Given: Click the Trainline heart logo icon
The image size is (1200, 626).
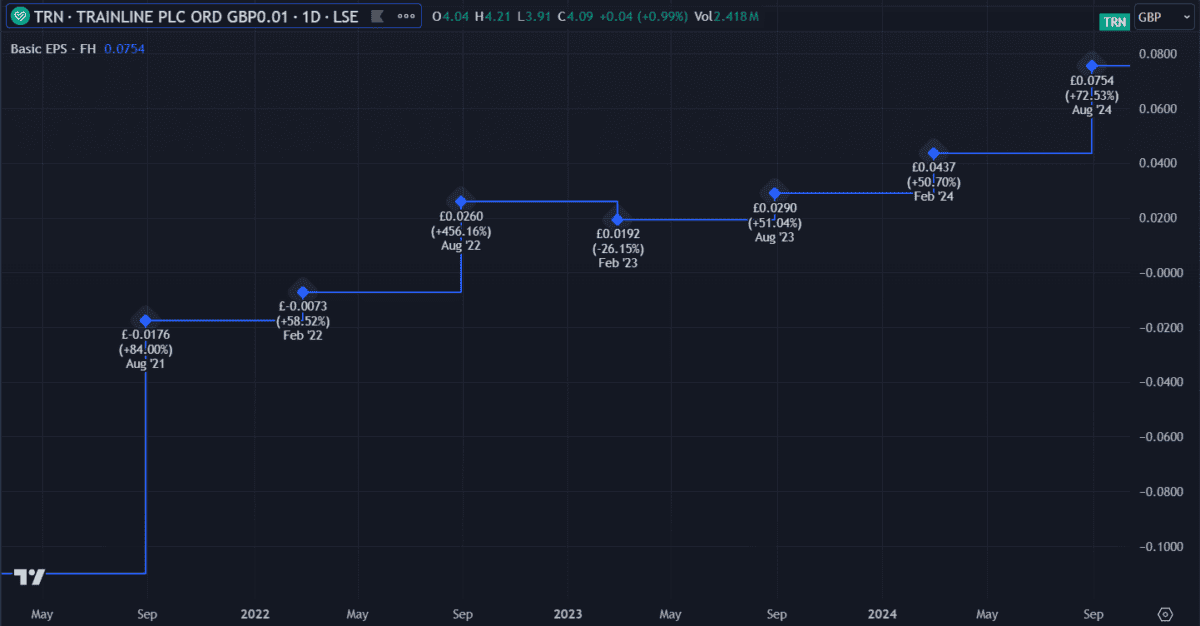Looking at the screenshot, I should [x=18, y=17].
